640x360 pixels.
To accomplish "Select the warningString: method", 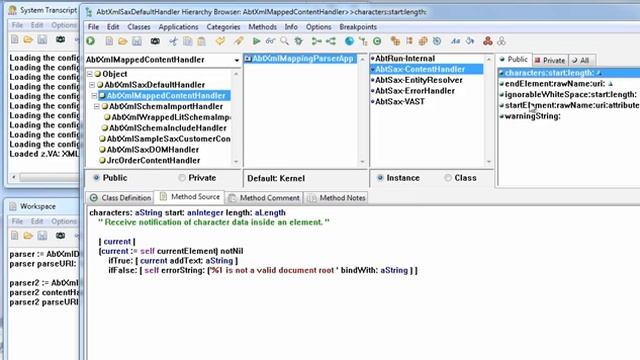I will tap(533, 116).
